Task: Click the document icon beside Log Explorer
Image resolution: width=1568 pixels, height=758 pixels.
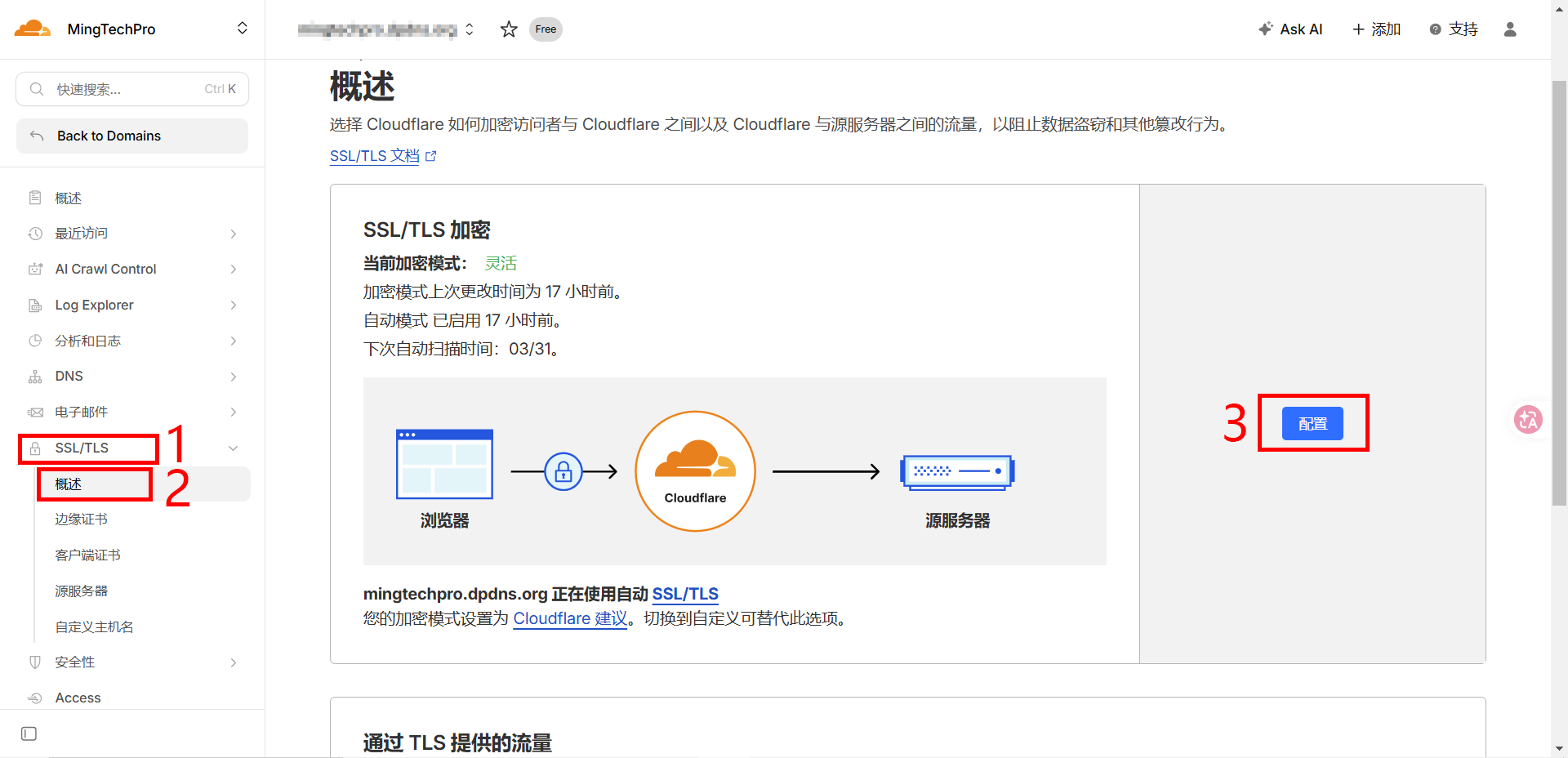Action: (35, 305)
